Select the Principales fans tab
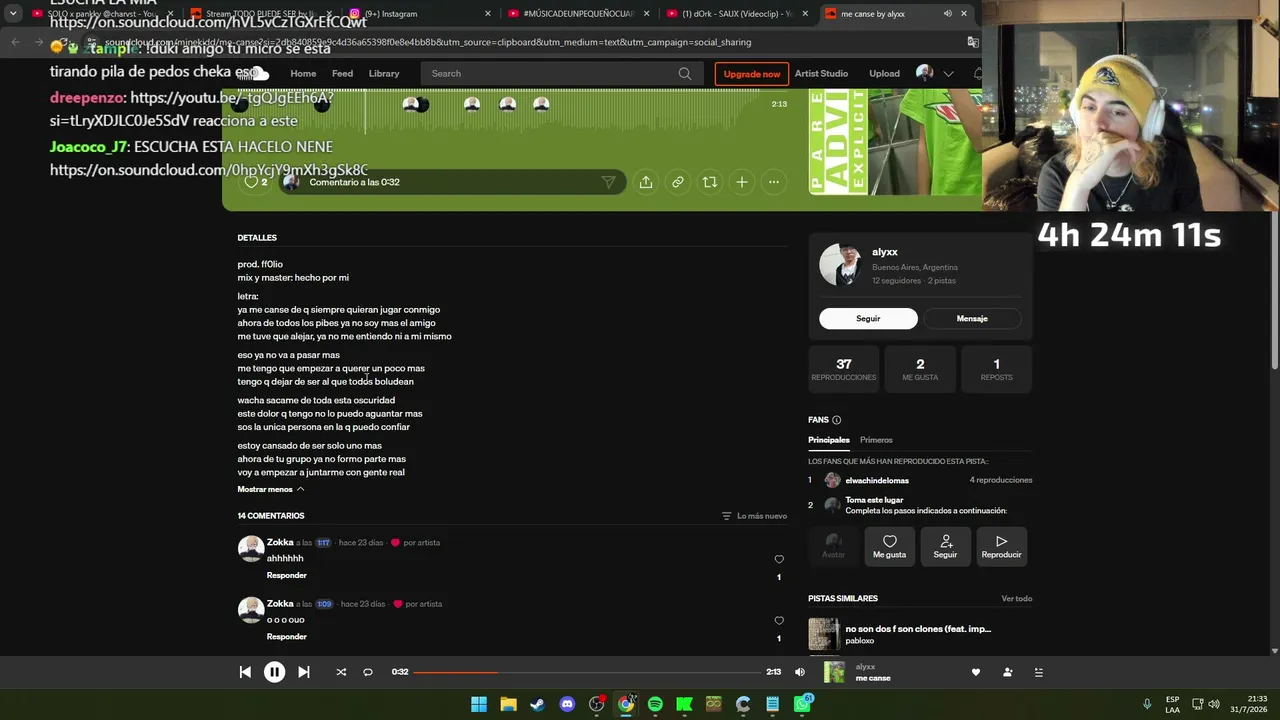The image size is (1280, 720). [x=829, y=440]
